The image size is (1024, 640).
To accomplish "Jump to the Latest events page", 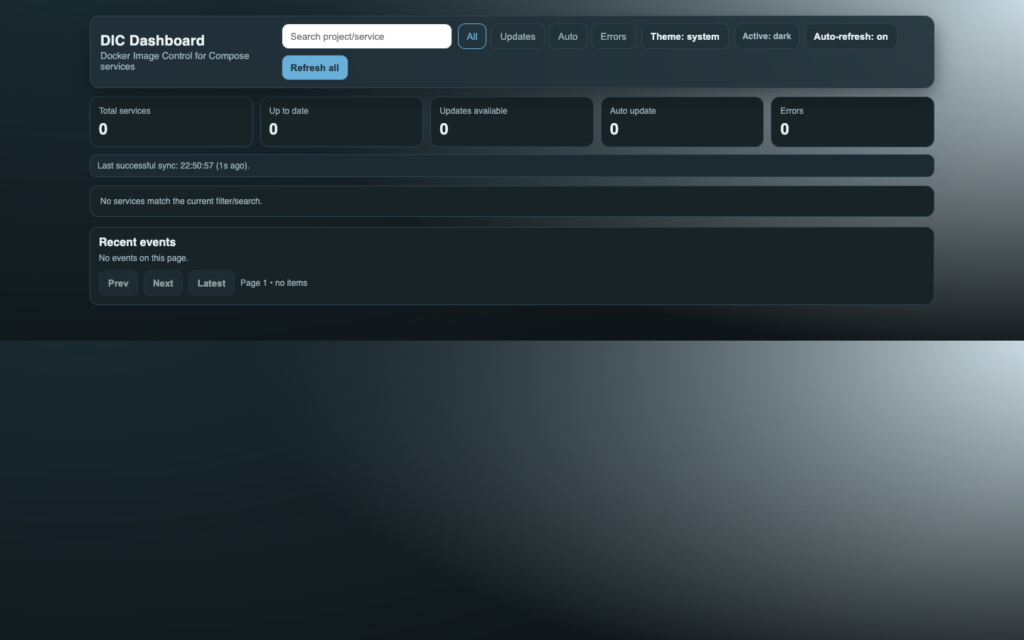I will click(x=211, y=283).
